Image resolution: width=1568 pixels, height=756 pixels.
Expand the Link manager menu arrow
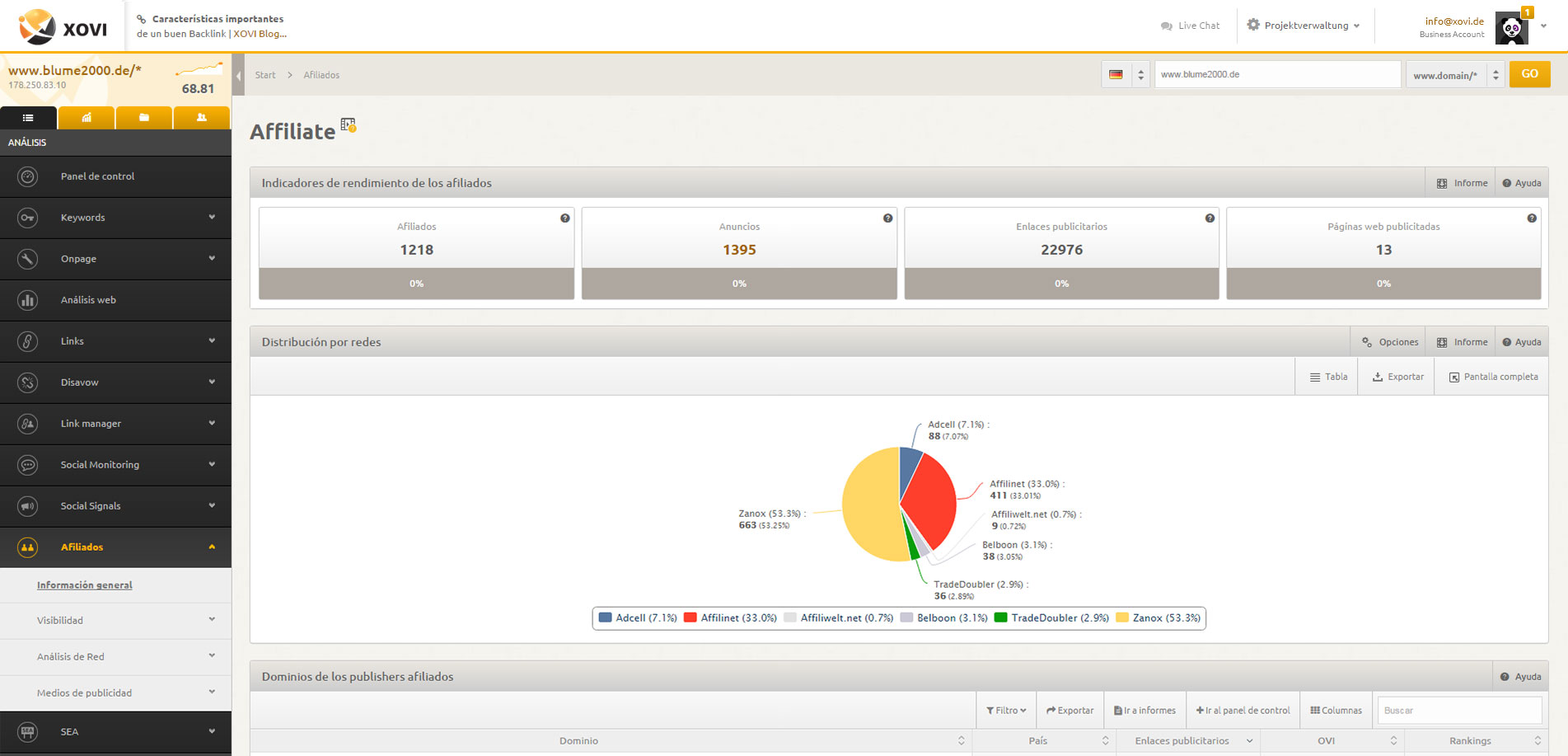[x=212, y=424]
